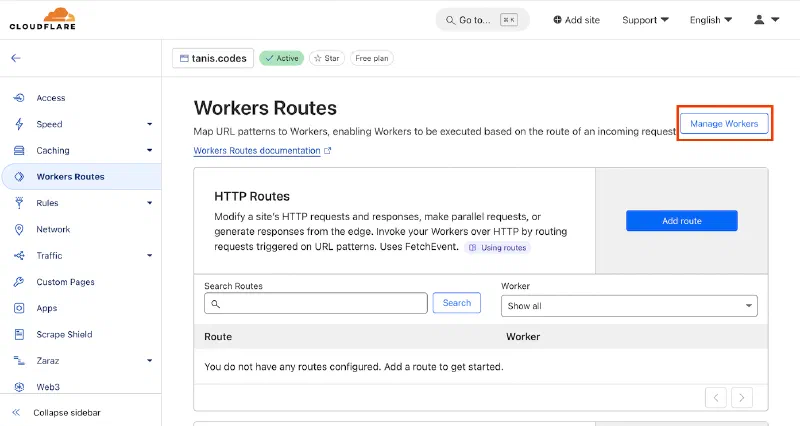Click the Workers Routes diamond icon
This screenshot has height=426, width=800.
coord(19,177)
